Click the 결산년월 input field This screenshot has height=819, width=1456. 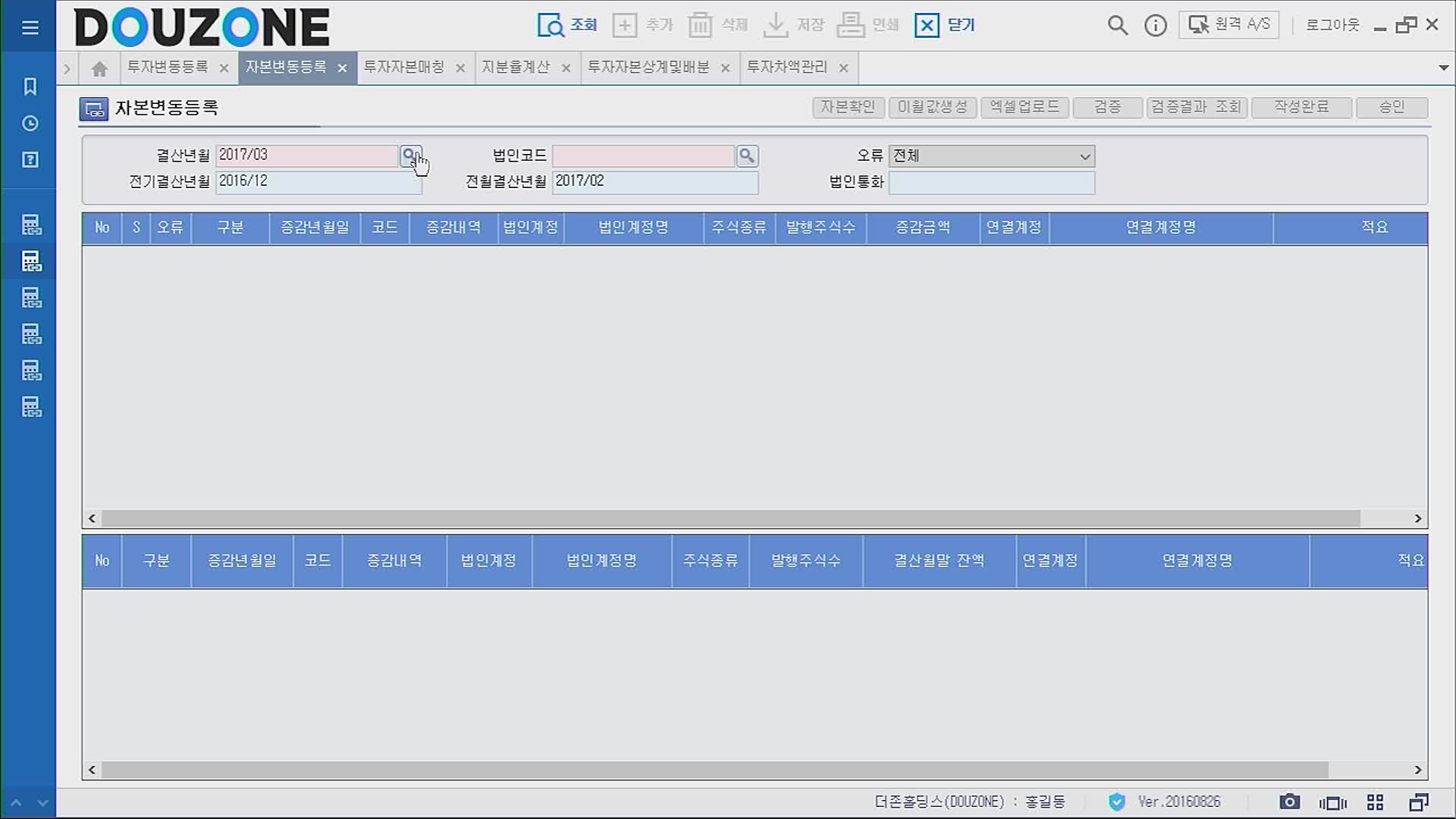click(307, 155)
